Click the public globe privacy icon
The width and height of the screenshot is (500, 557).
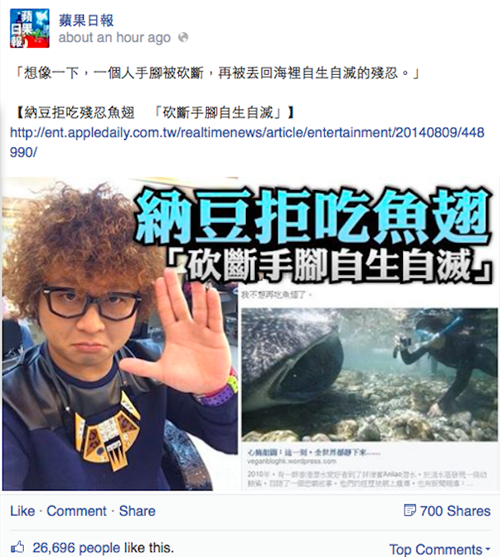183,37
